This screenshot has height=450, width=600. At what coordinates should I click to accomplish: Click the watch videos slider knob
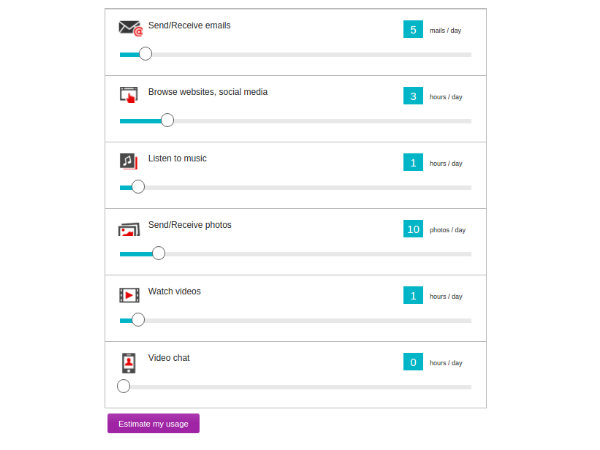coord(138,320)
